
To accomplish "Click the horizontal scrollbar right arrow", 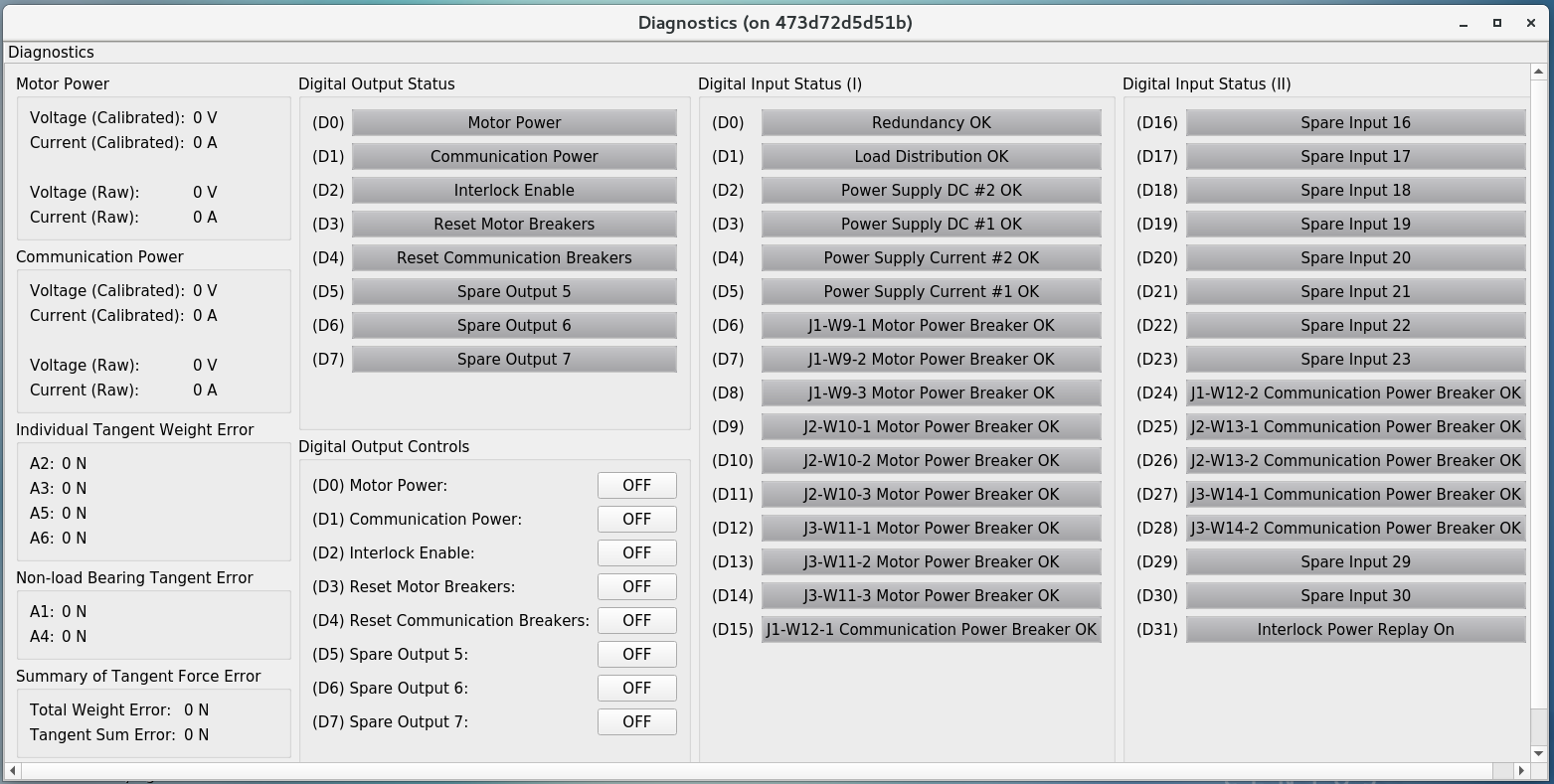I will 1520,770.
